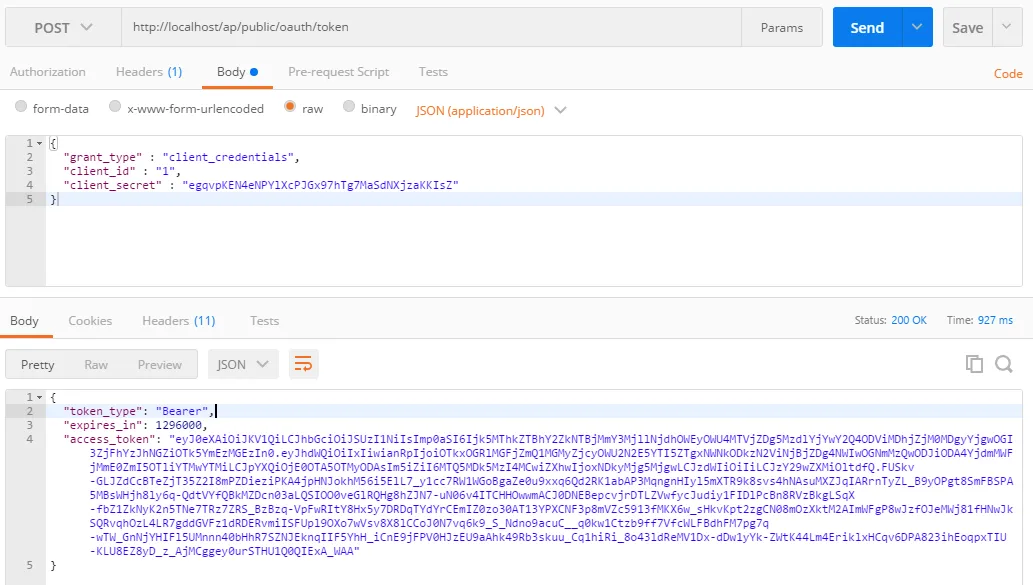Select the form-data radio option
The height and width of the screenshot is (585, 1033).
(x=22, y=108)
